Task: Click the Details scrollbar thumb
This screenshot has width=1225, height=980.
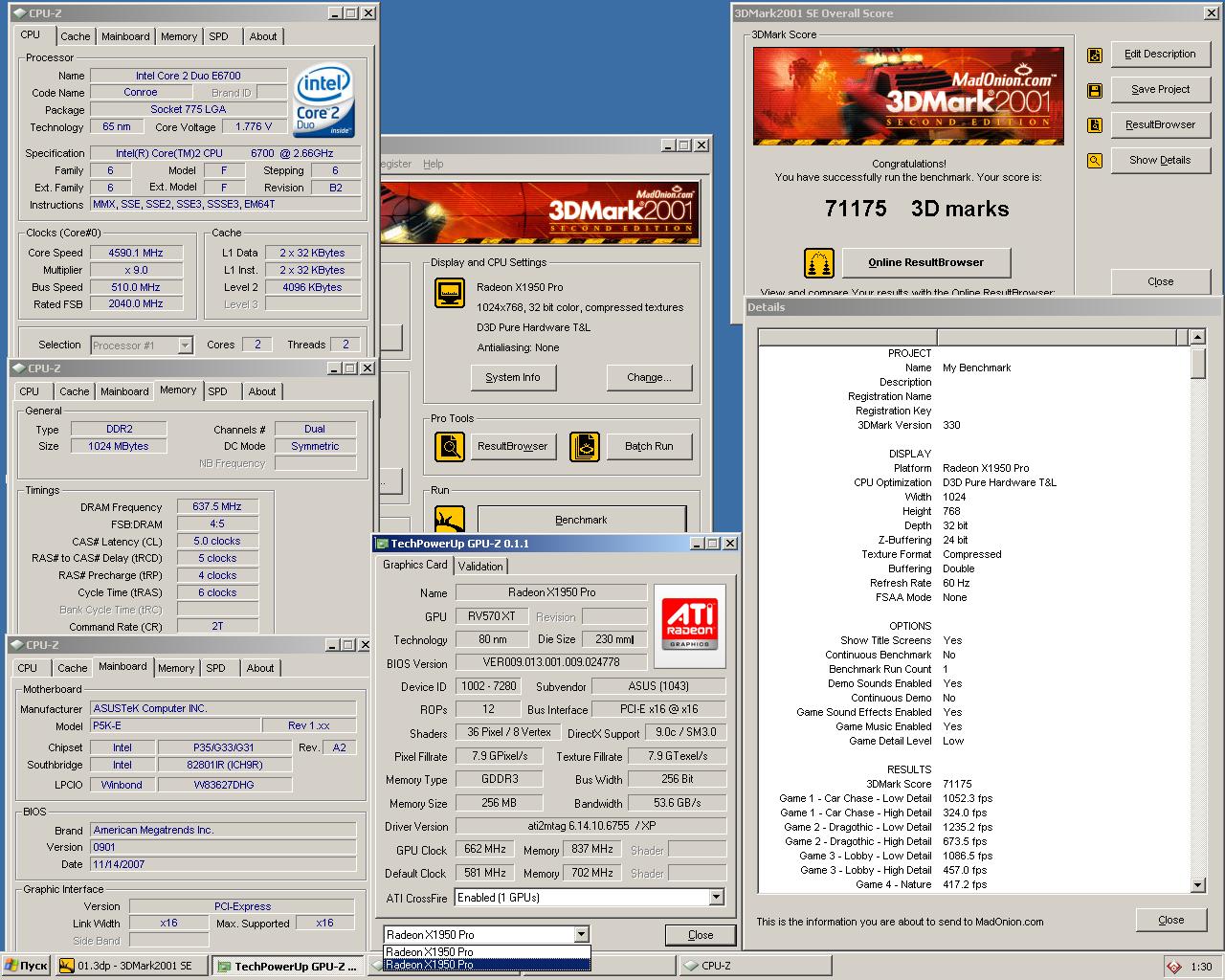Action: coord(1197,363)
